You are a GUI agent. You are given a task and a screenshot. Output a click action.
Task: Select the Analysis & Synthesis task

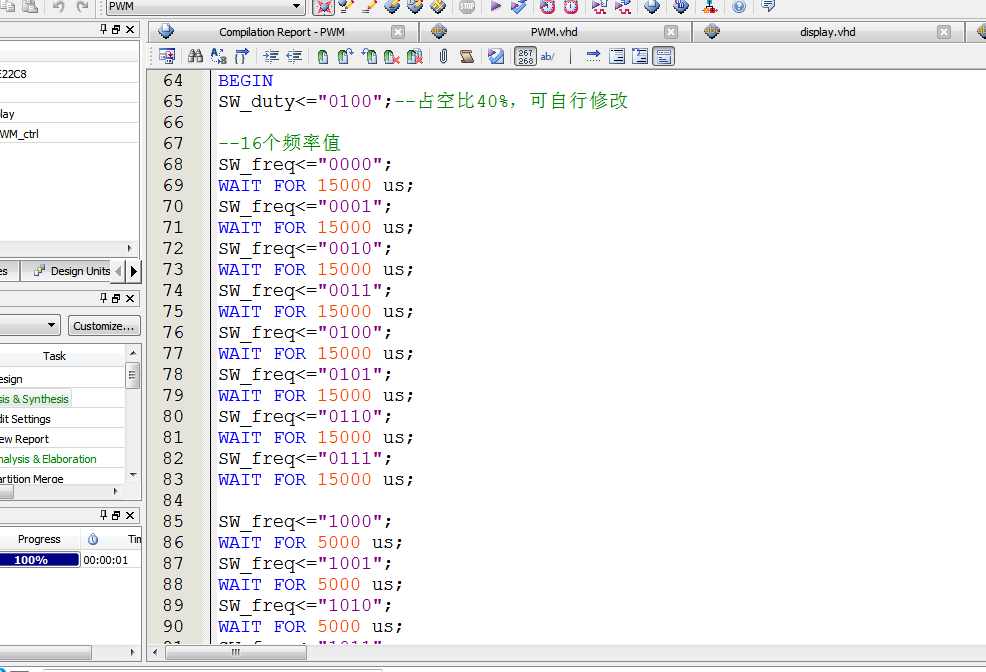35,399
